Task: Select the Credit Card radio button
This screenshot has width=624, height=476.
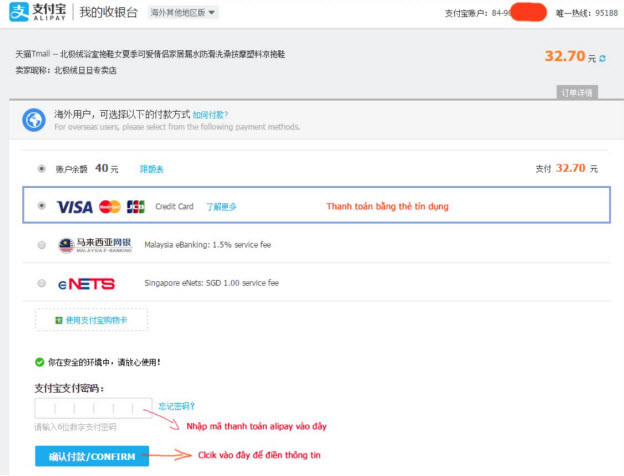Action: pos(41,206)
